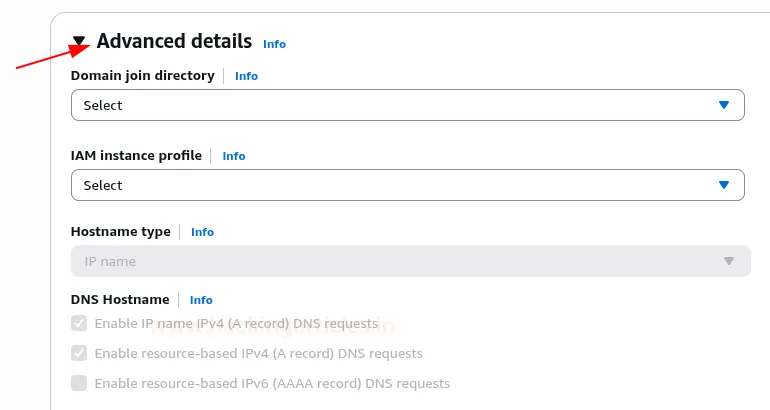Screen dimensions: 770x410
Task: Click the Domain join directory label
Action: (x=142, y=75)
